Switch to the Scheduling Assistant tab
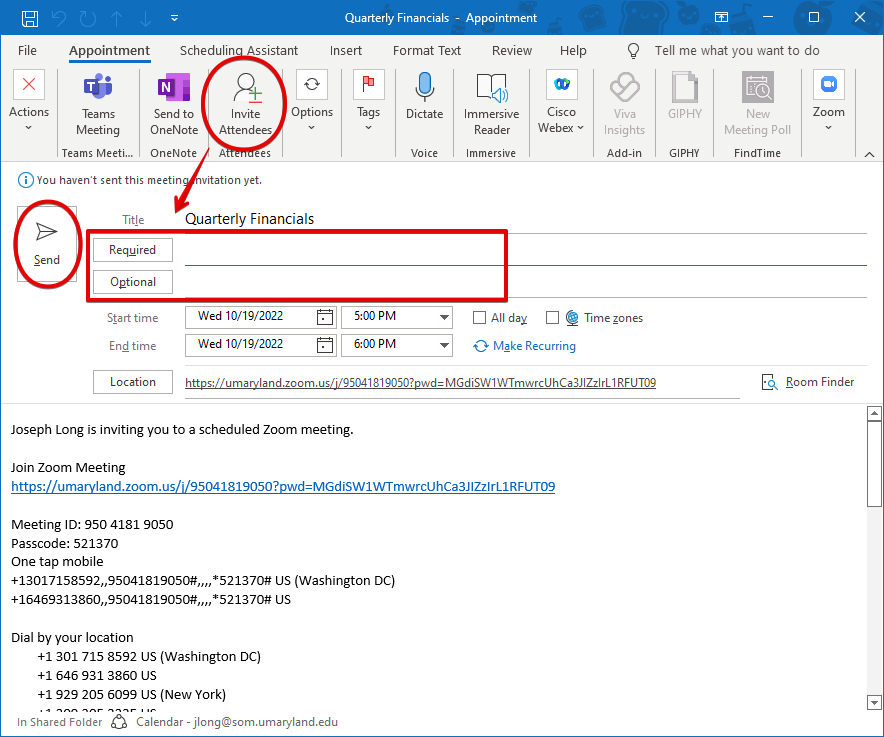Image resolution: width=884 pixels, height=737 pixels. point(239,51)
